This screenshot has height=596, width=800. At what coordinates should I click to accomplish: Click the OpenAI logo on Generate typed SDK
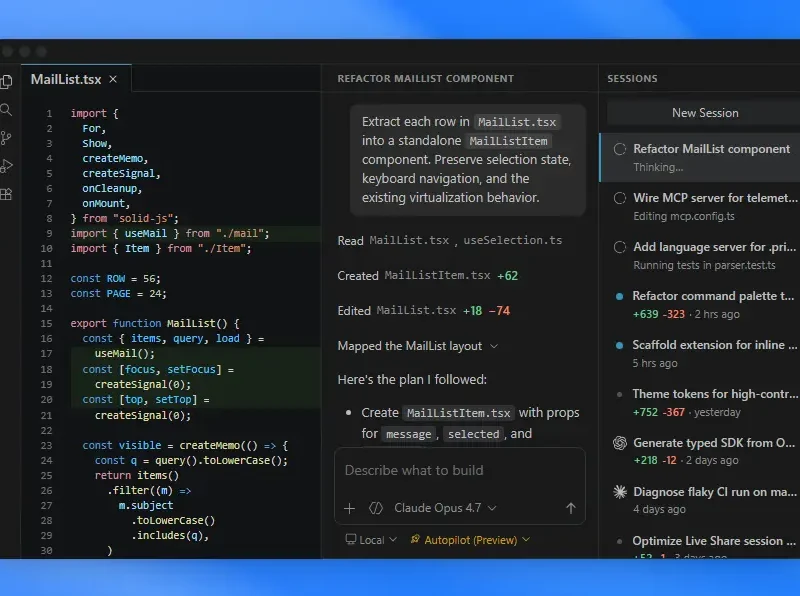[x=619, y=443]
